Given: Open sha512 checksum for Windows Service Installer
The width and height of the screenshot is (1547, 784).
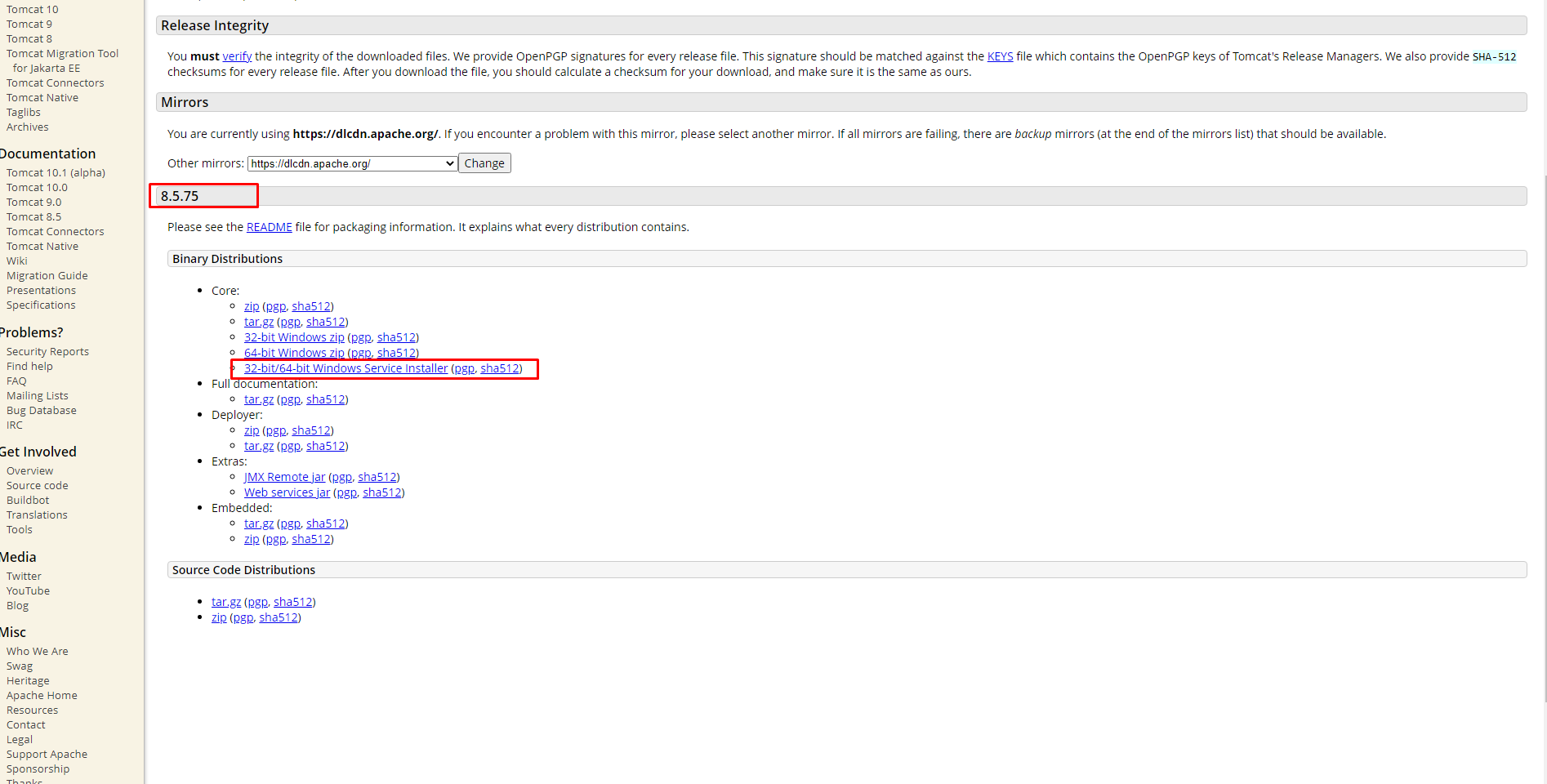Looking at the screenshot, I should click(500, 368).
